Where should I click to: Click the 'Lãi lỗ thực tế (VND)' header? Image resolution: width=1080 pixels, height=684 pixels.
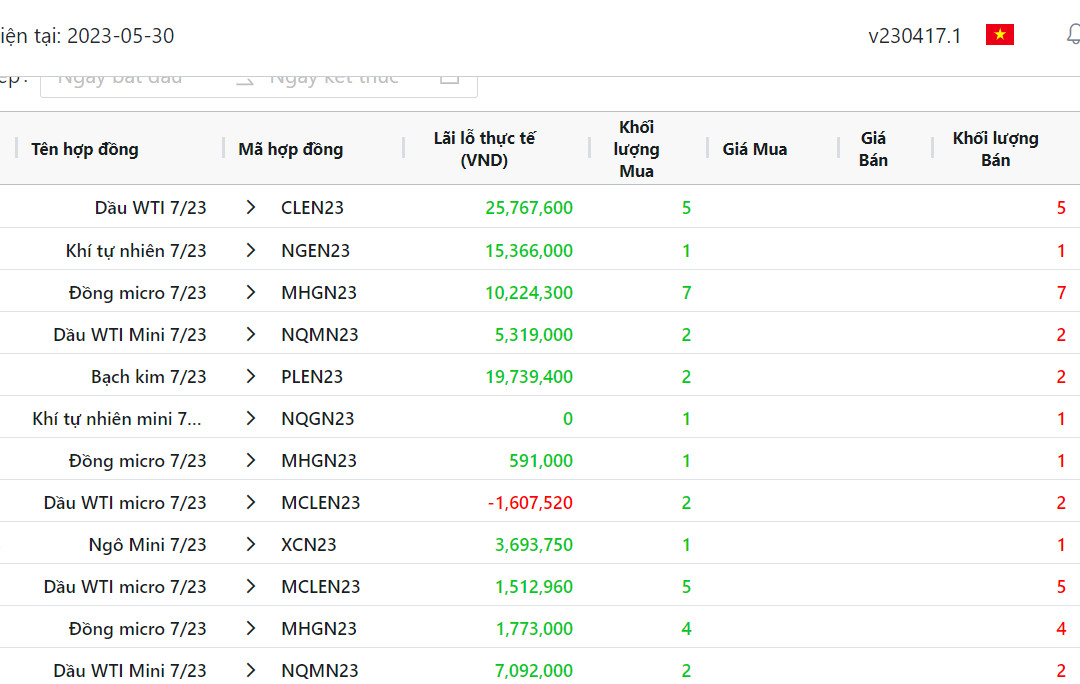[x=484, y=149]
